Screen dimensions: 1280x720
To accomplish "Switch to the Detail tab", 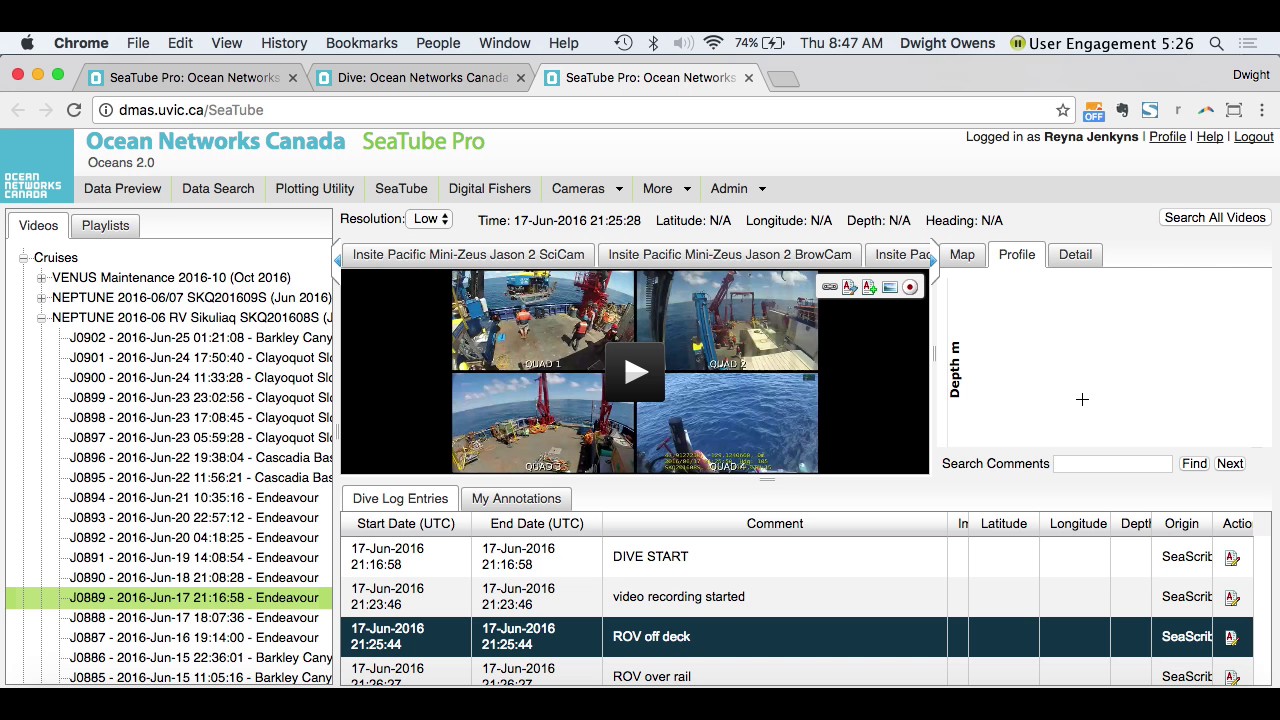I will click(1075, 254).
